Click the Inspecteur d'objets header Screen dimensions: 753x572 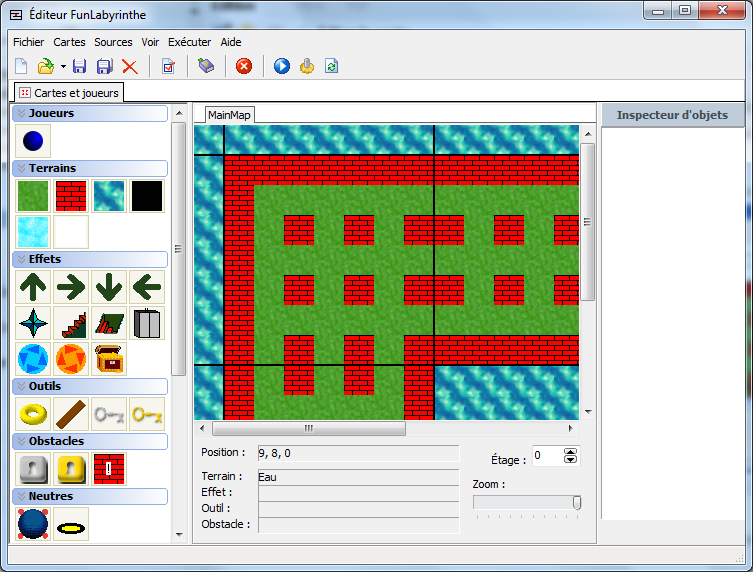tap(672, 115)
